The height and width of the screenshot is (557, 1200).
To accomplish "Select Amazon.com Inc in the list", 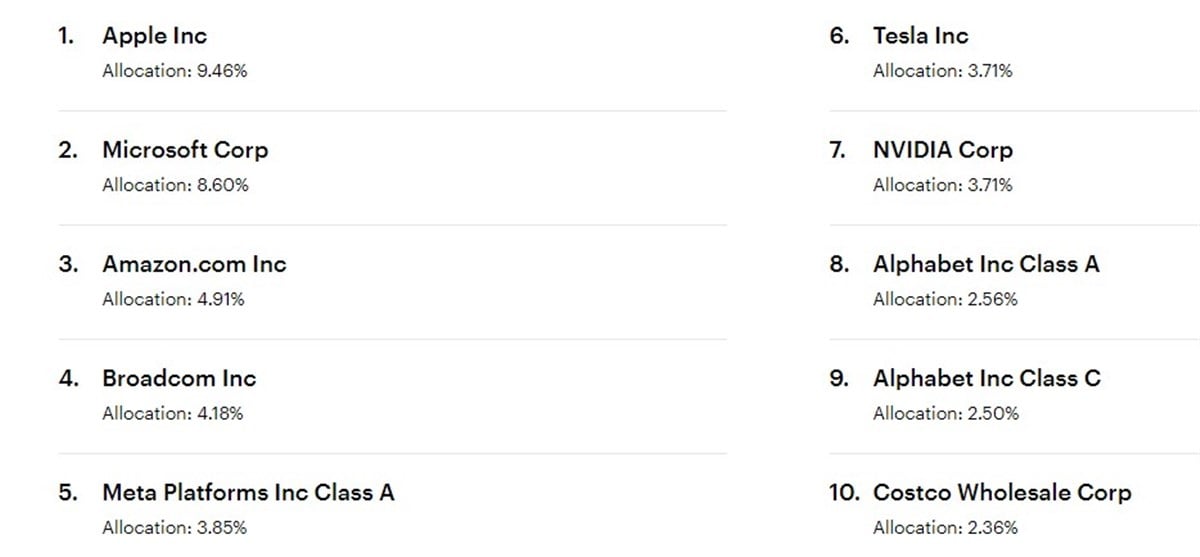I will [x=194, y=264].
